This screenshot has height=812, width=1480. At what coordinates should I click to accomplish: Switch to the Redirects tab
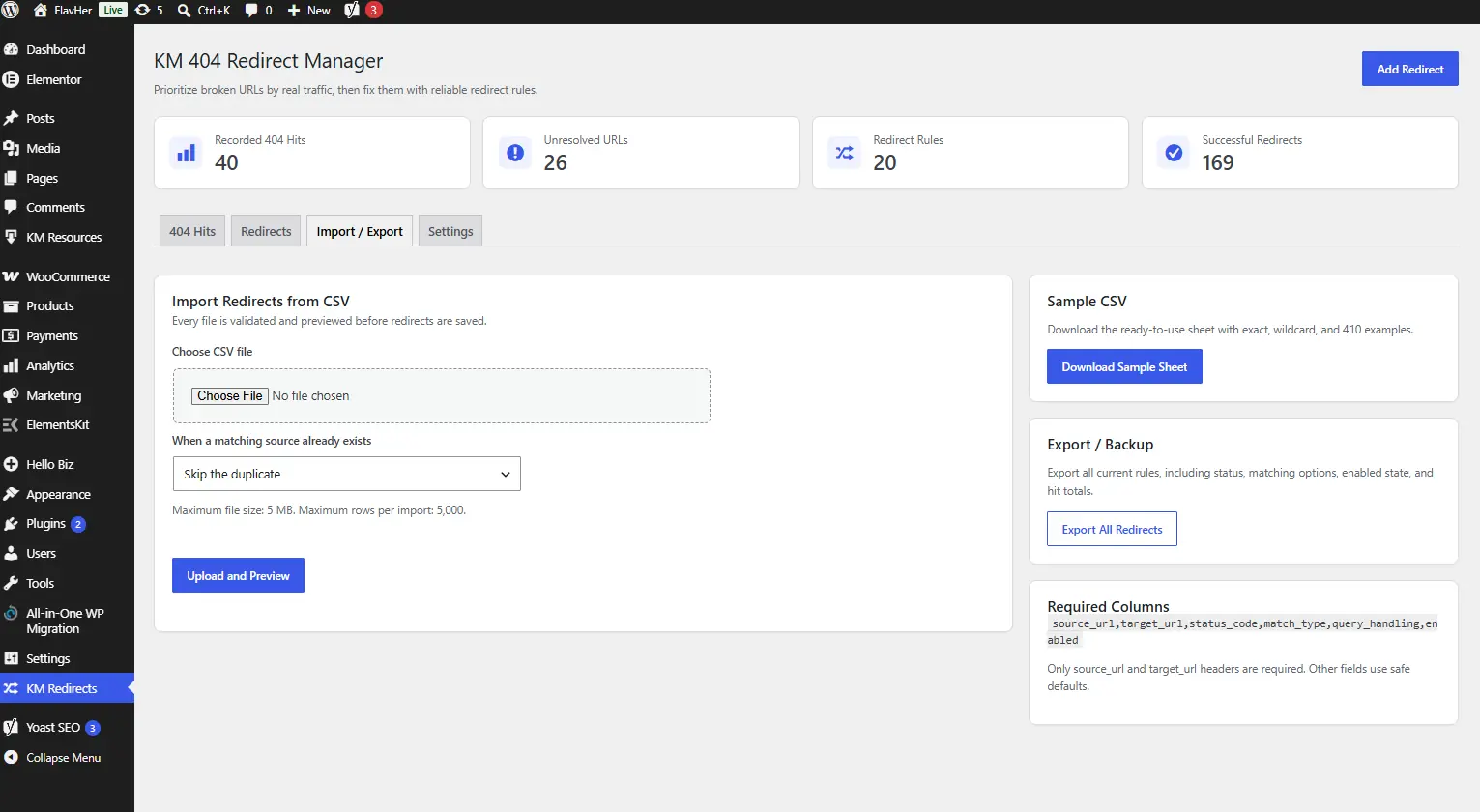click(266, 231)
